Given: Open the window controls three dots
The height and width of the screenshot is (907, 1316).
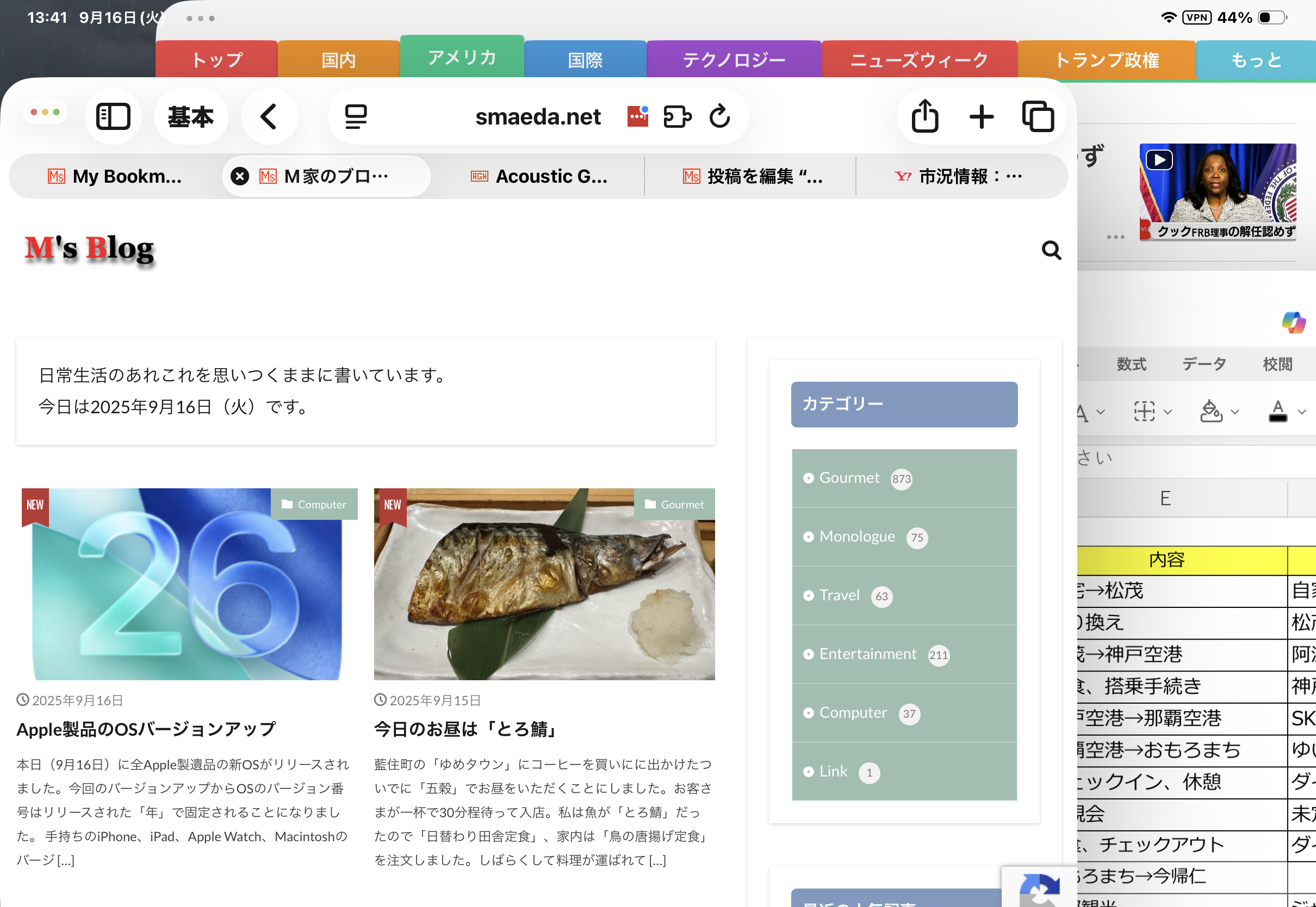Looking at the screenshot, I should (45, 112).
